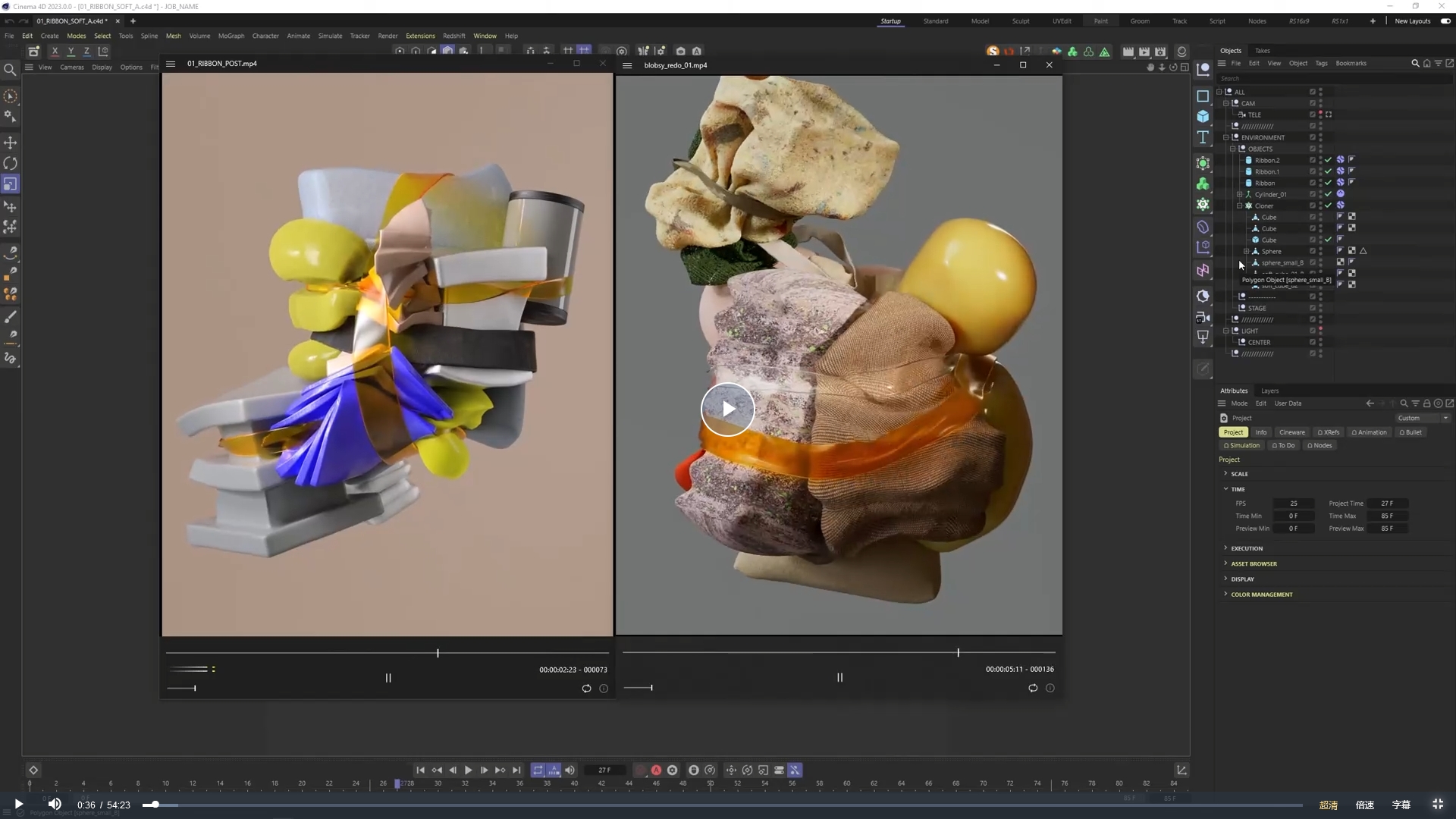1456x819 pixels.
Task: Select the Scale tool in left toolbar
Action: 11,184
